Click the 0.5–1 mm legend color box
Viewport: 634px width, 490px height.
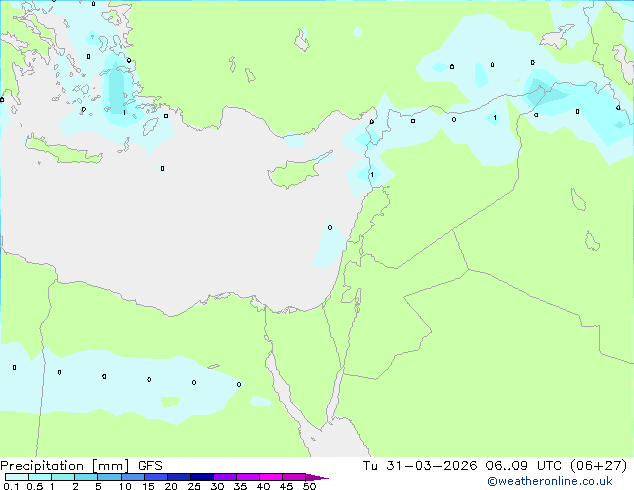click(x=40, y=477)
